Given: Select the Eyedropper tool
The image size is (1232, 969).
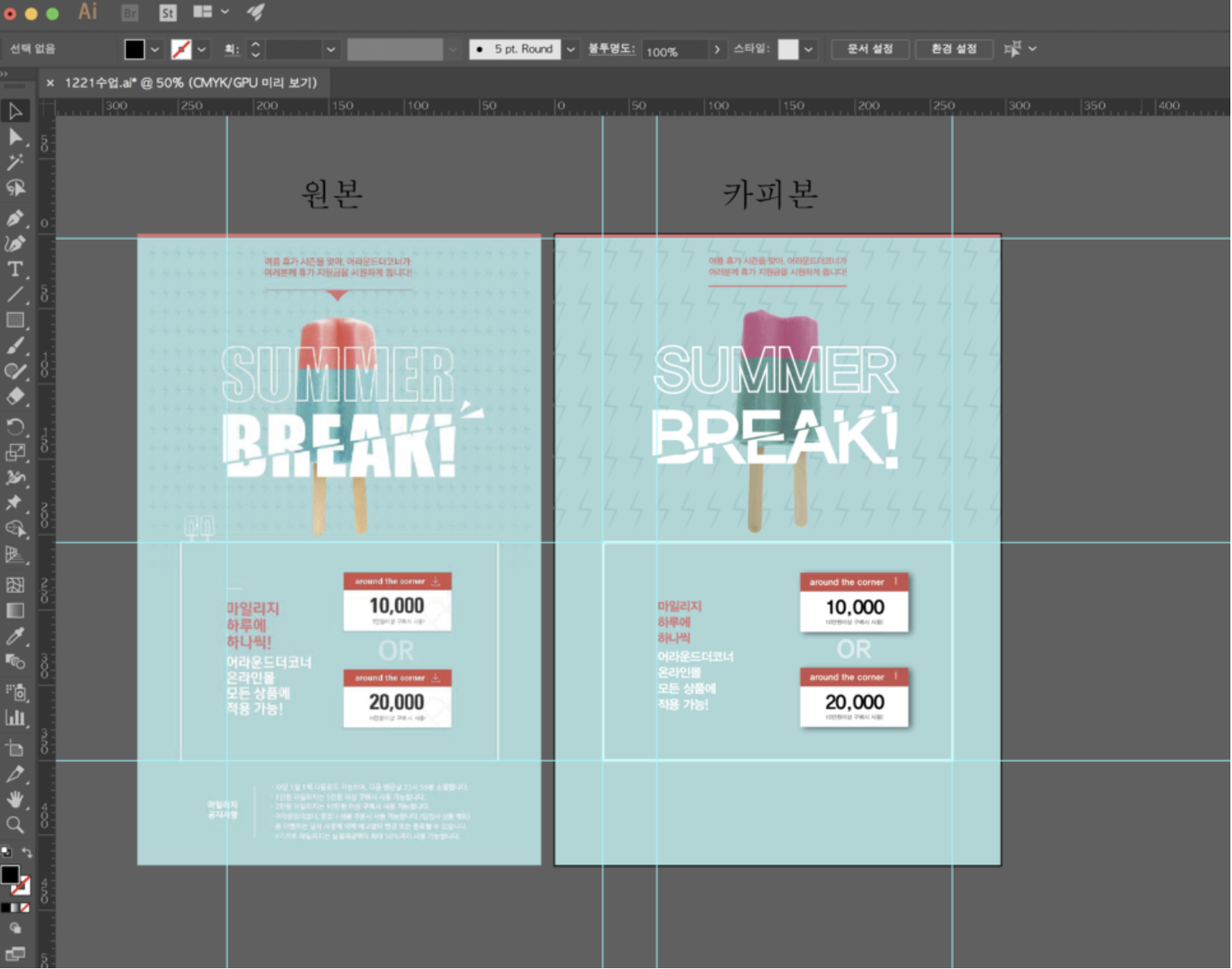Looking at the screenshot, I should point(15,636).
